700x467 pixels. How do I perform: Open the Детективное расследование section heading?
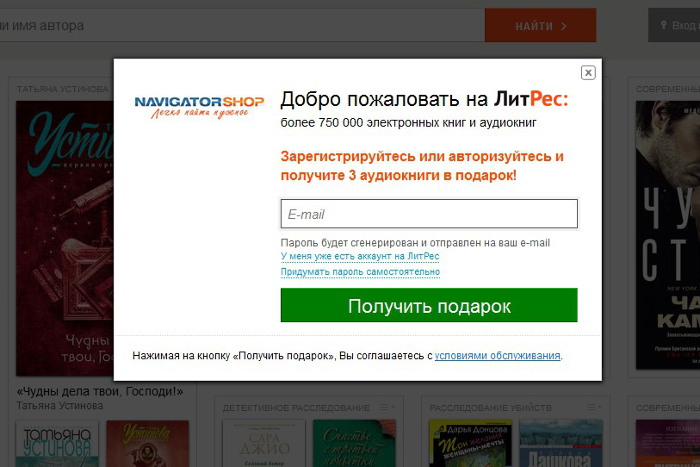click(x=296, y=408)
